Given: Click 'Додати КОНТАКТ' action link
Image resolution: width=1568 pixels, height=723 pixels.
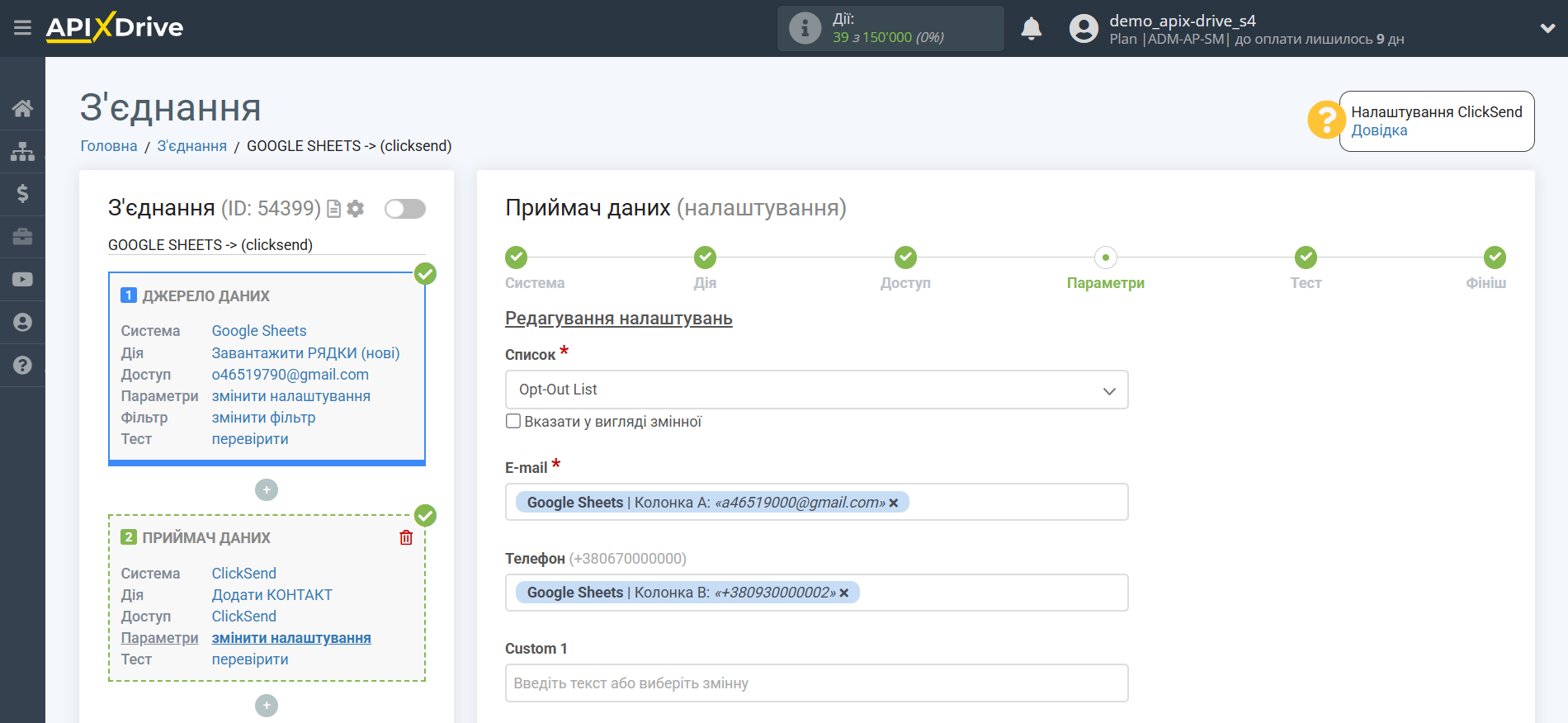Looking at the screenshot, I should tap(272, 595).
